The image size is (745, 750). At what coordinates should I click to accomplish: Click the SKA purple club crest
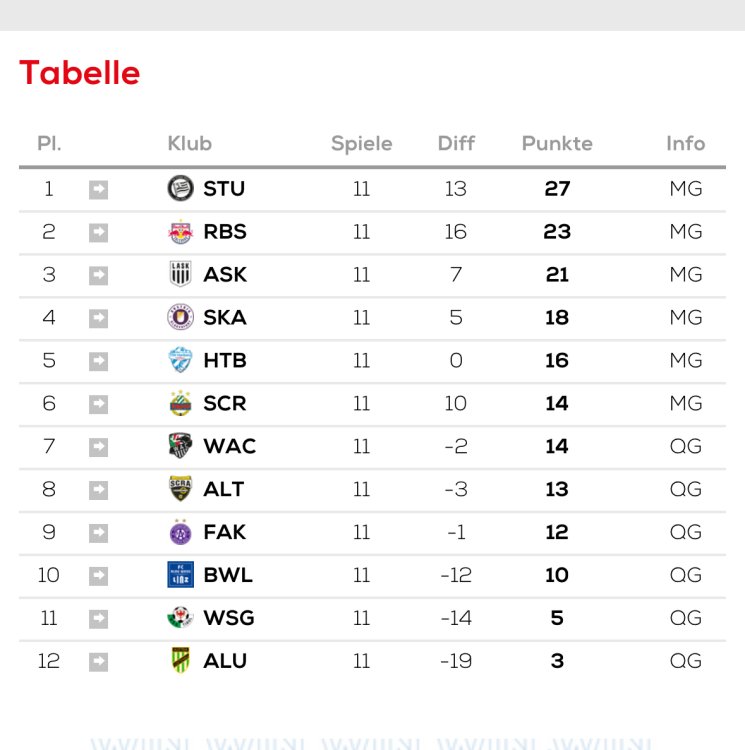pos(180,317)
